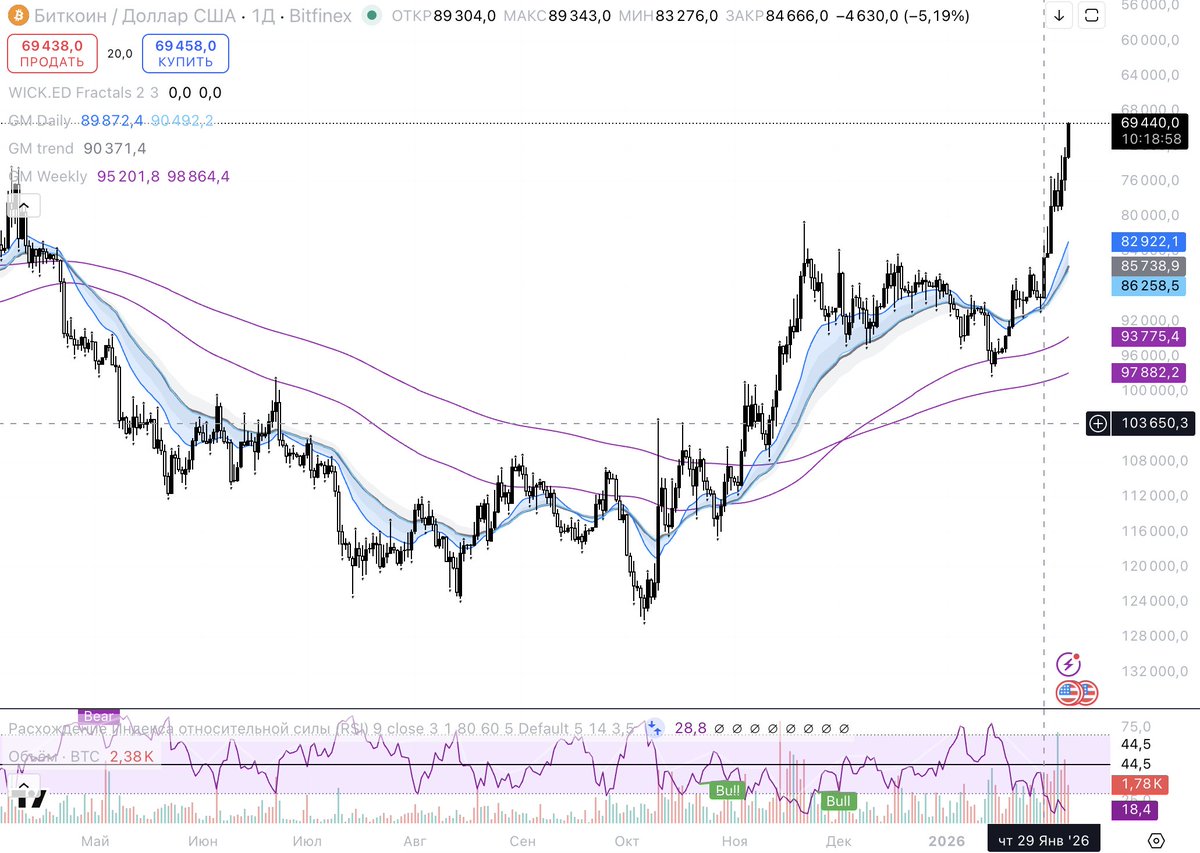Viewport: 1200px width, 853px height.
Task: Select the GM trend indicator legend
Action: click(41, 149)
